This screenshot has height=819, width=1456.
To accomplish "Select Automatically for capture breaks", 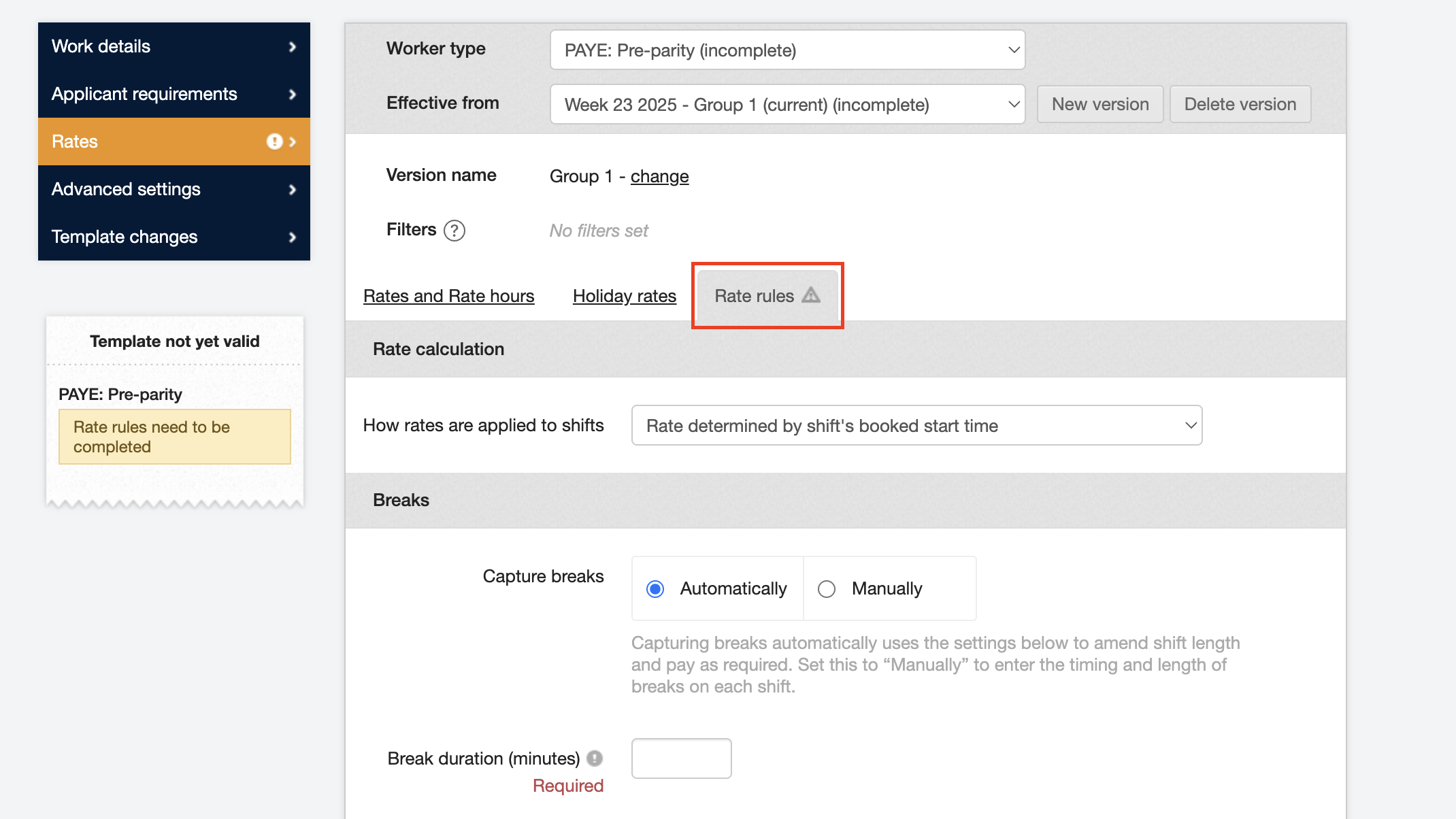I will point(655,588).
